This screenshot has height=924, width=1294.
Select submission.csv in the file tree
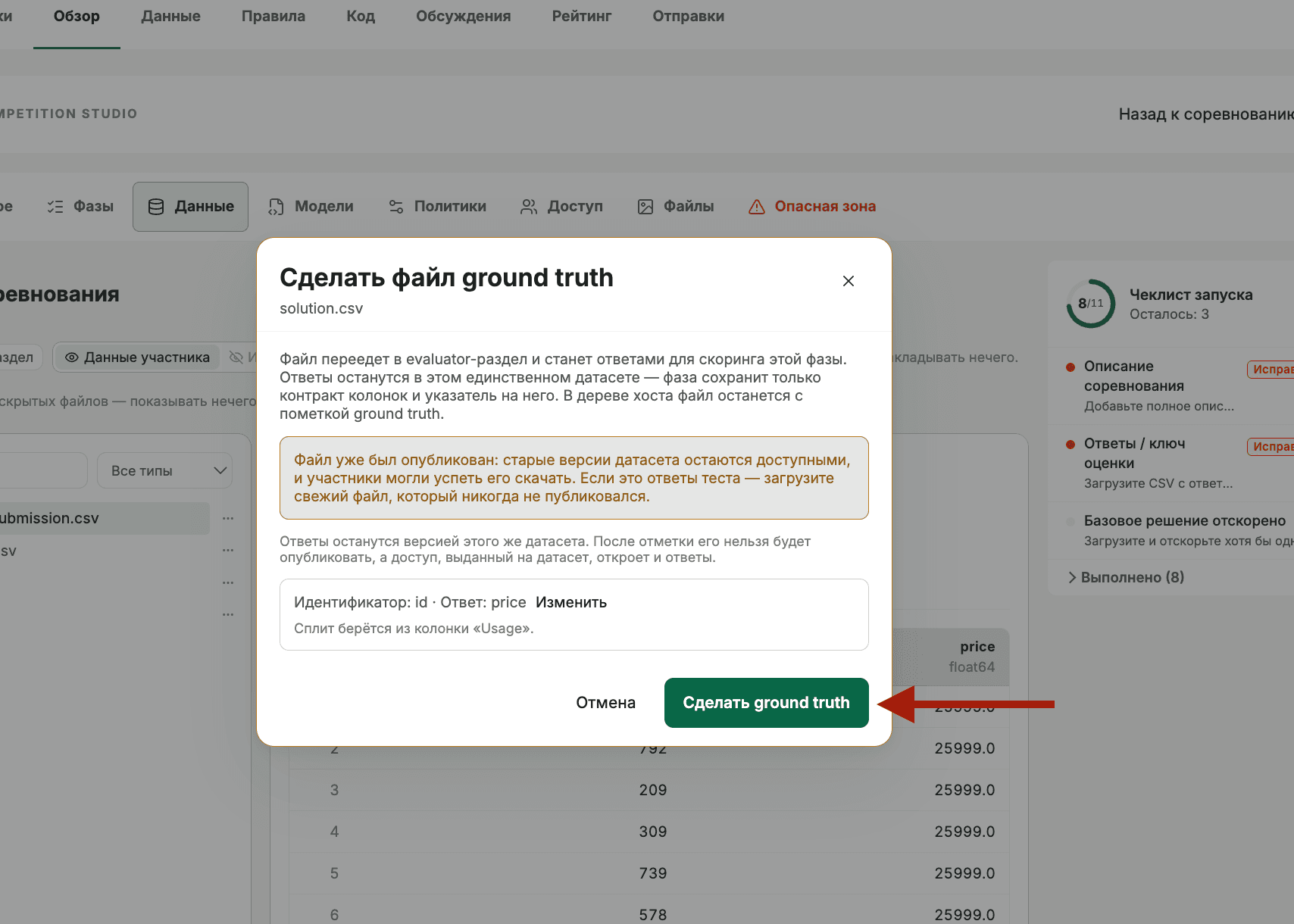(98, 519)
